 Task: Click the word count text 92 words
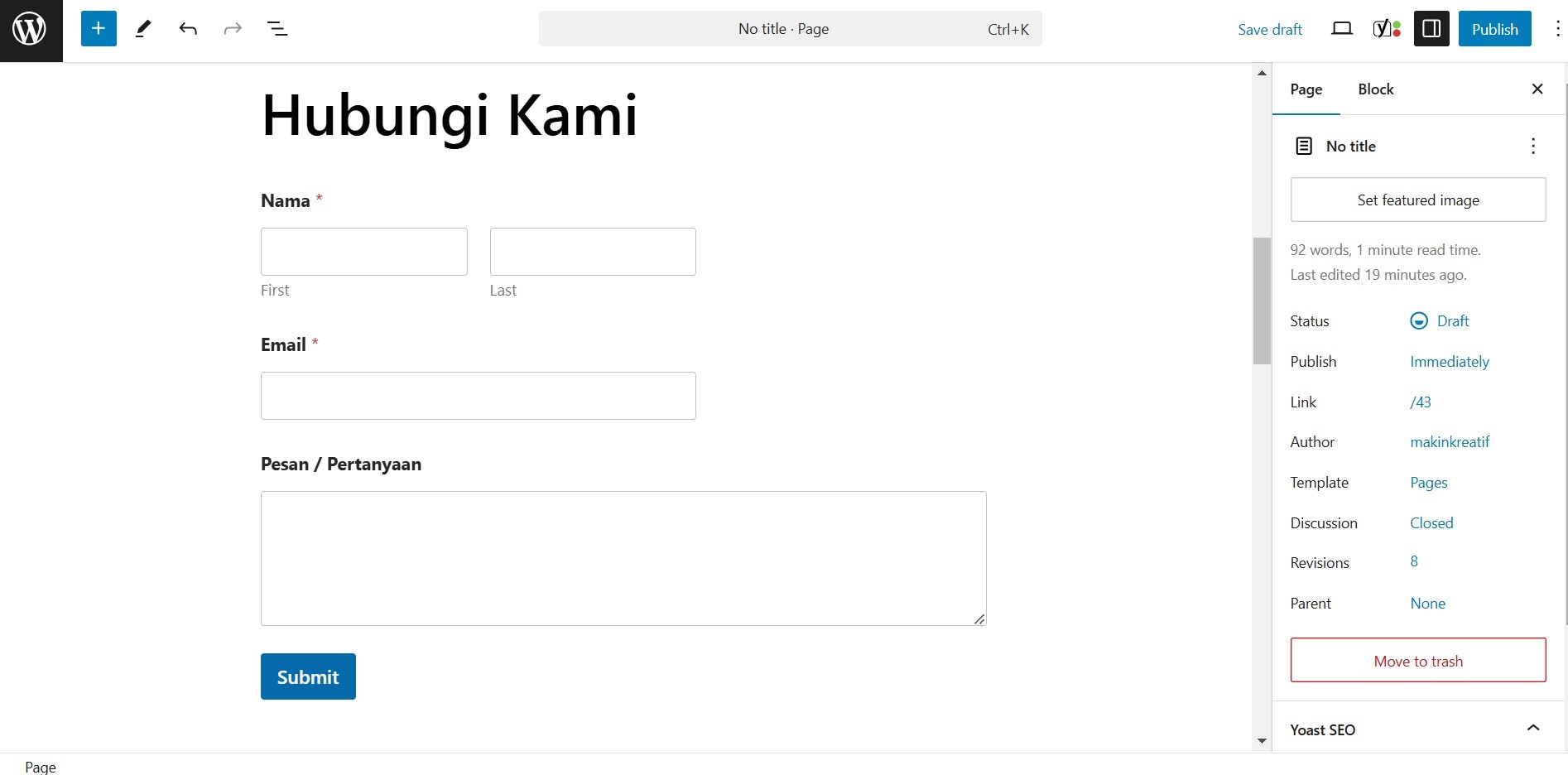[1319, 249]
